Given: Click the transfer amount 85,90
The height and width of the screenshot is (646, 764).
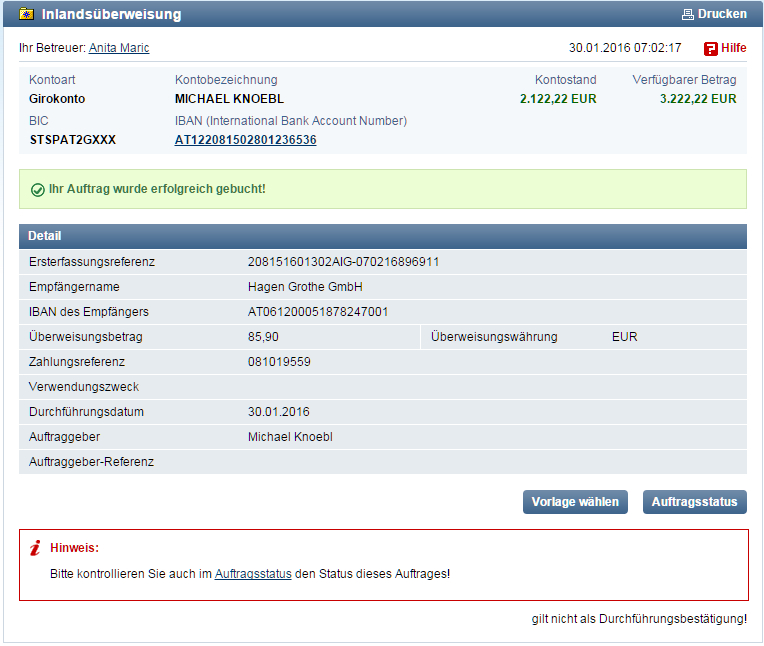Looking at the screenshot, I should coord(263,337).
